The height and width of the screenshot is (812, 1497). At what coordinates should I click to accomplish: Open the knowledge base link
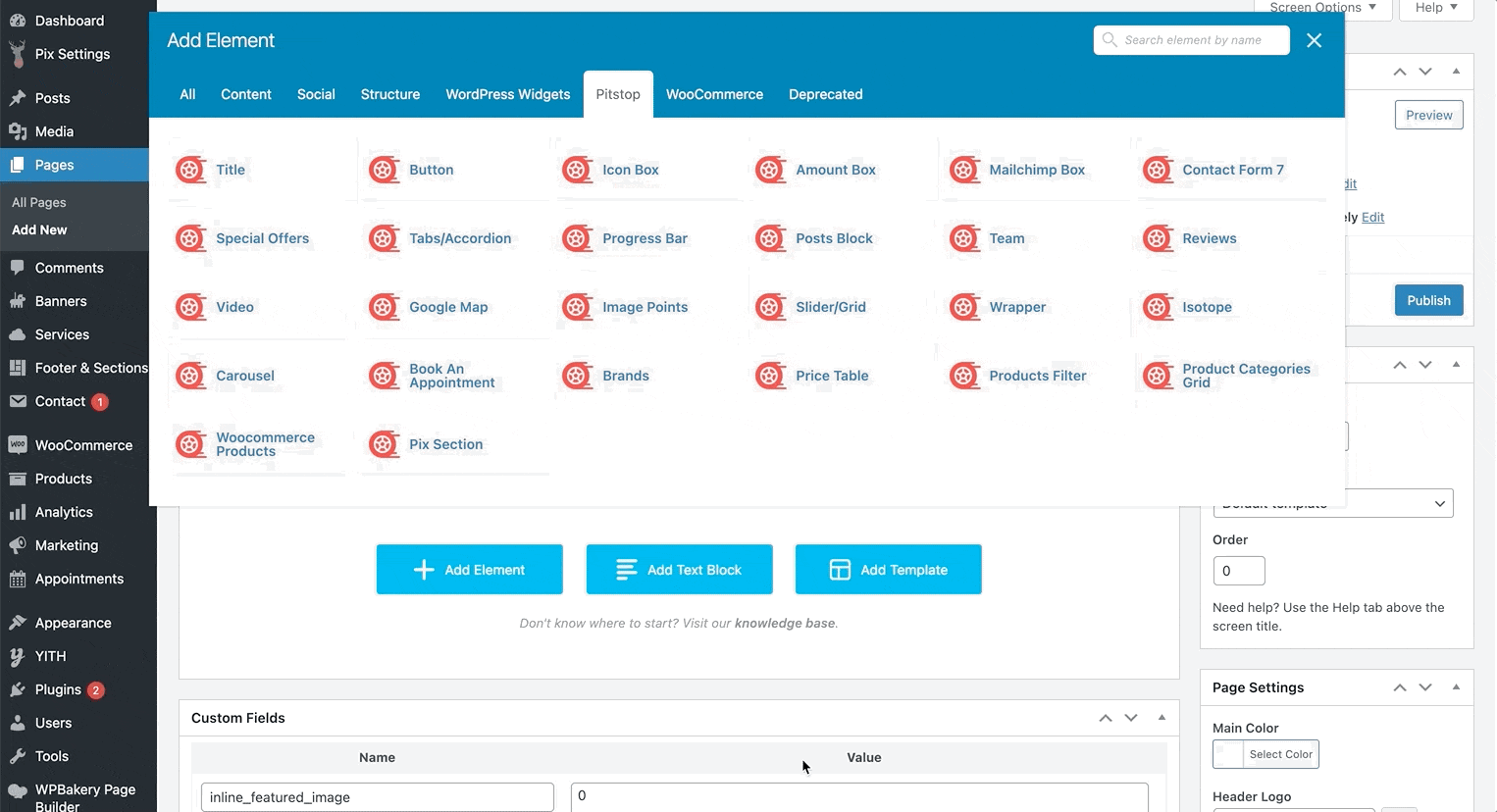(x=785, y=623)
